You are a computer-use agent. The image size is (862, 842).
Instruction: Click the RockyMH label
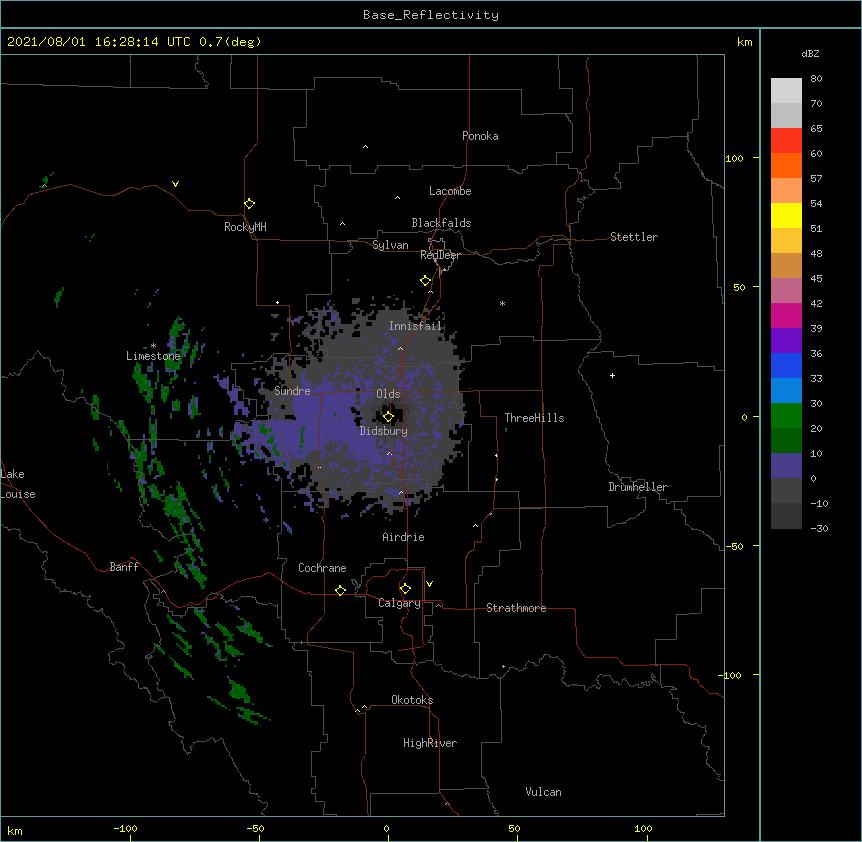pyautogui.click(x=245, y=227)
